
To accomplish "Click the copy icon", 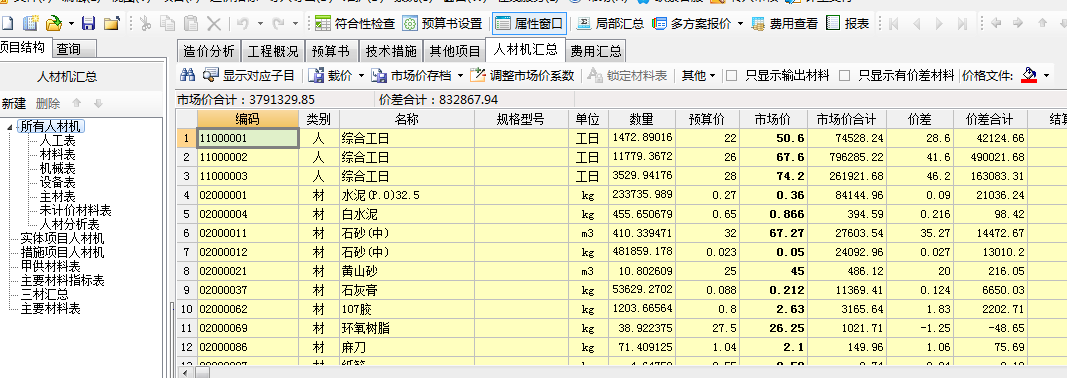I will click(167, 24).
